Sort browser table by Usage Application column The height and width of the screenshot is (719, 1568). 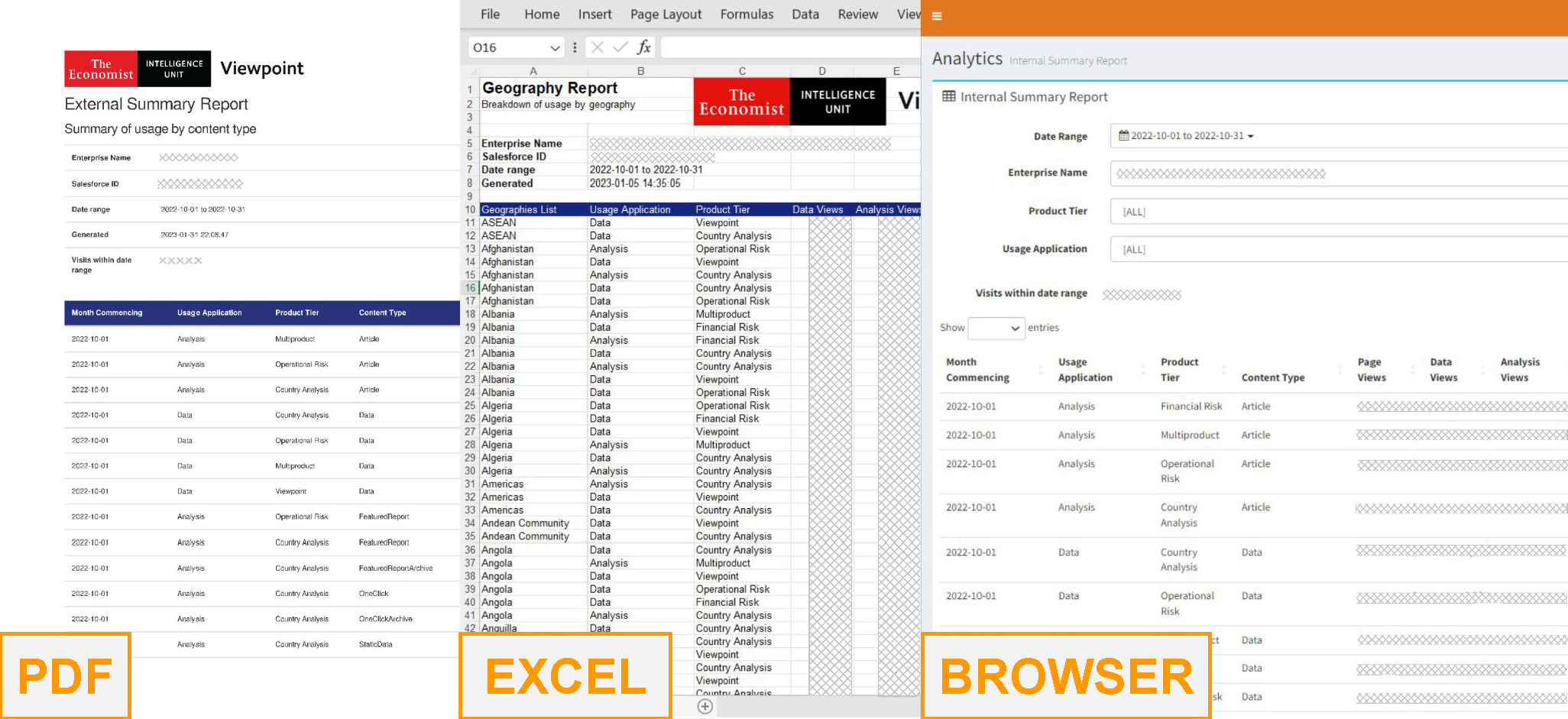click(x=1101, y=370)
